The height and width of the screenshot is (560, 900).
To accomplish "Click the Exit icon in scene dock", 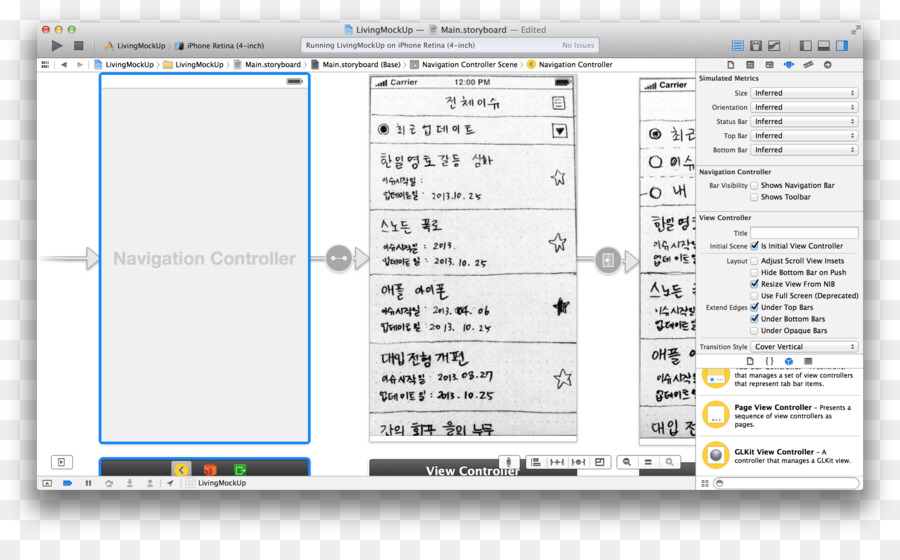I will [240, 469].
